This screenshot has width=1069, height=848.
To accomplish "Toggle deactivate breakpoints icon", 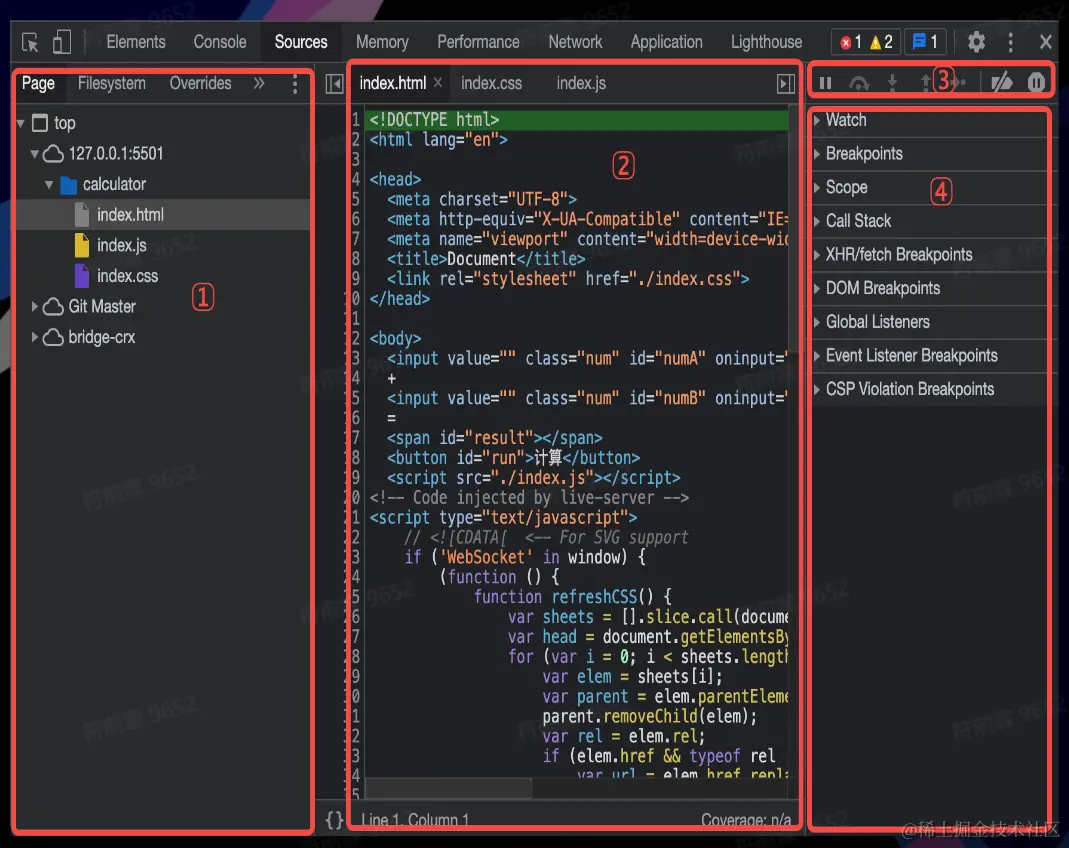I will pos(1002,83).
